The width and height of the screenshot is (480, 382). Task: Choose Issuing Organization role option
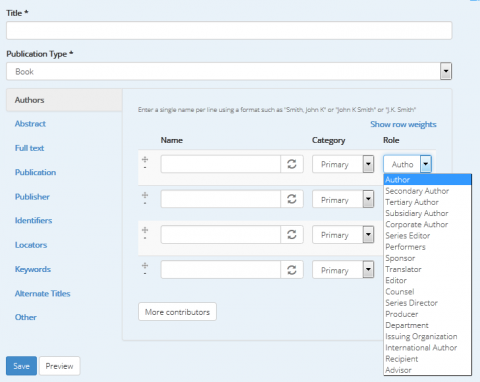click(427, 336)
